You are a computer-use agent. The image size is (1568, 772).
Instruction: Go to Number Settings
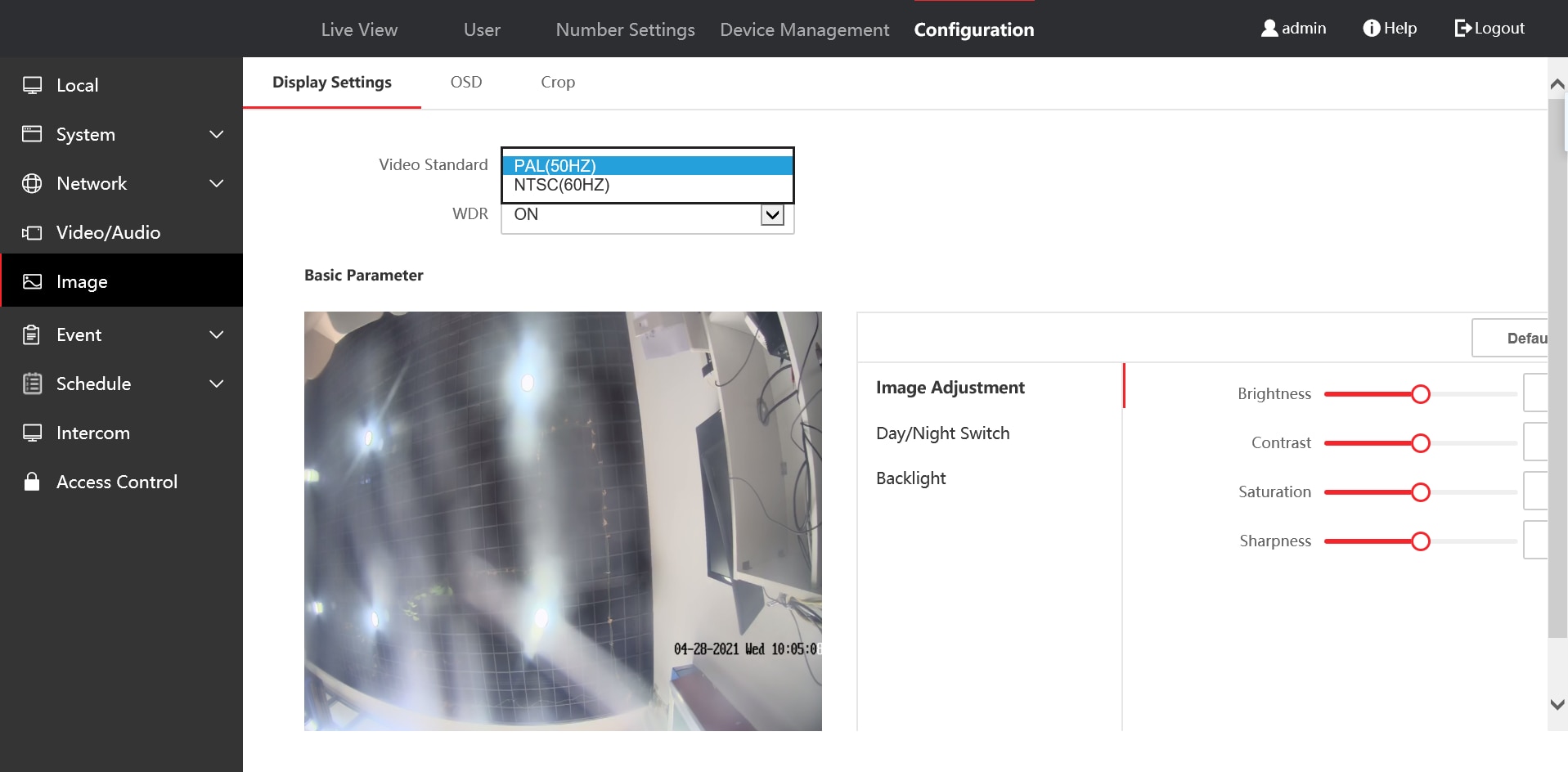coord(625,29)
